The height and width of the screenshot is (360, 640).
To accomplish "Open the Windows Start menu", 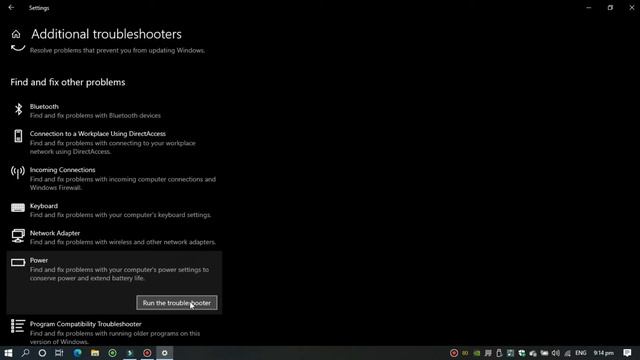I will (x=8, y=353).
